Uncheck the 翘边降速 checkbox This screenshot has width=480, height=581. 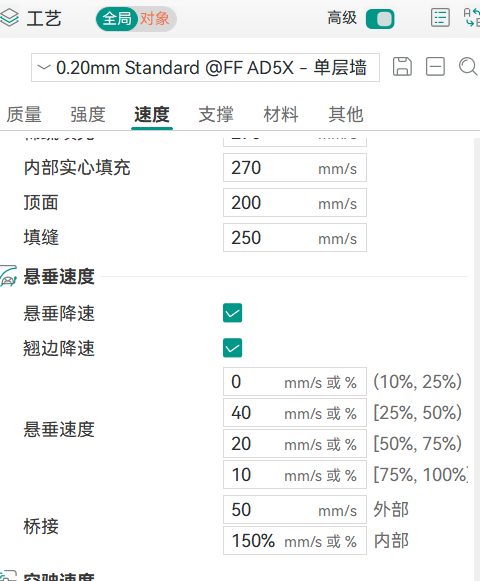click(x=232, y=348)
